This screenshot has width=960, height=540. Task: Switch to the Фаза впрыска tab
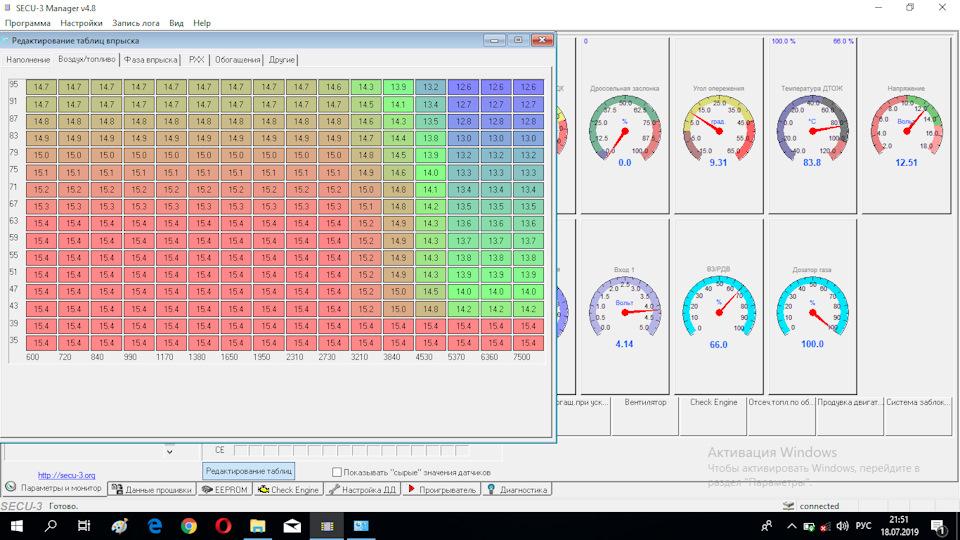(151, 60)
